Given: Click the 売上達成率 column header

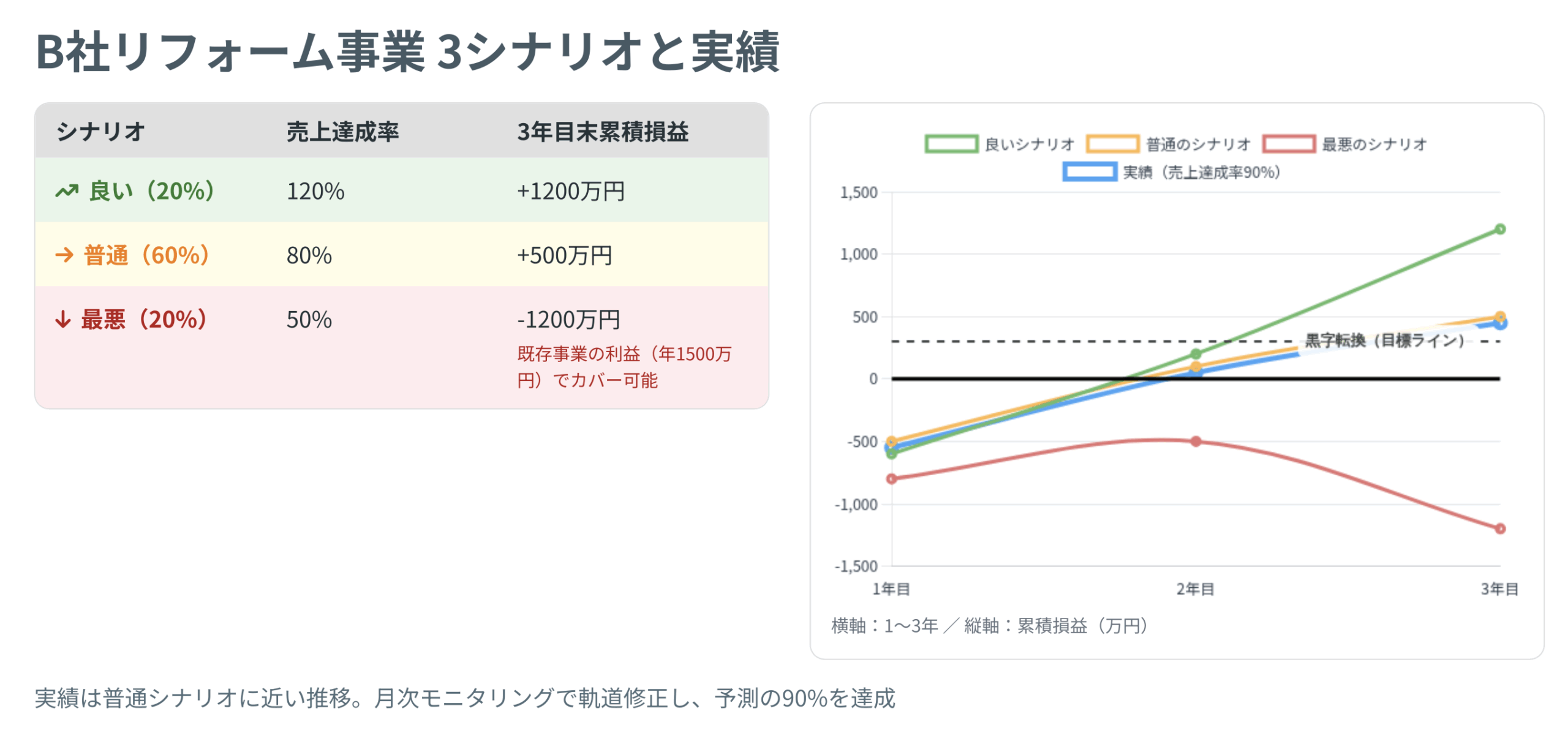Looking at the screenshot, I should (x=342, y=132).
